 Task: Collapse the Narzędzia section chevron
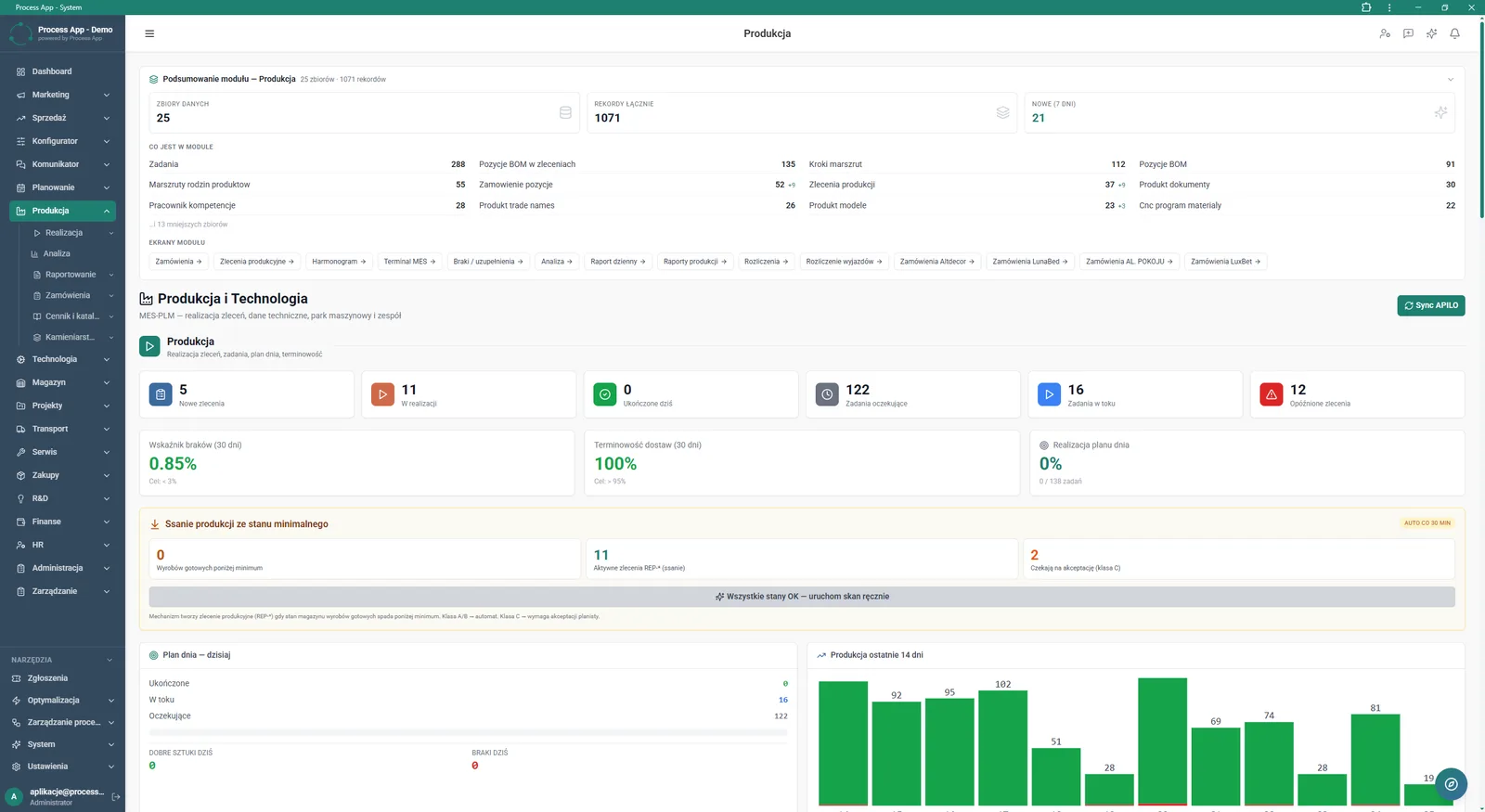click(110, 660)
